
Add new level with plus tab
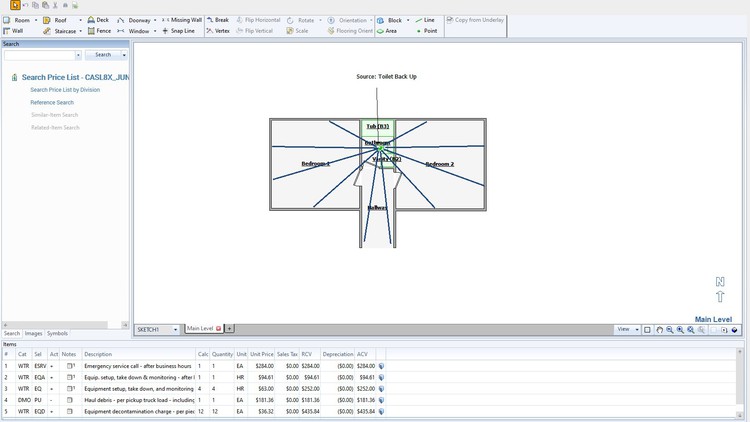pos(229,328)
